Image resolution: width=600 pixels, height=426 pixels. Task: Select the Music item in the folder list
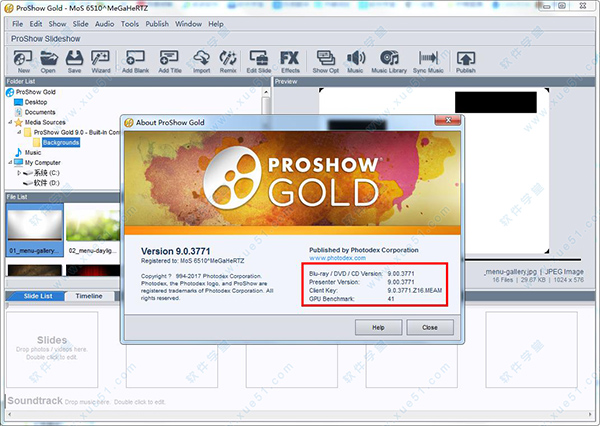[x=28, y=152]
